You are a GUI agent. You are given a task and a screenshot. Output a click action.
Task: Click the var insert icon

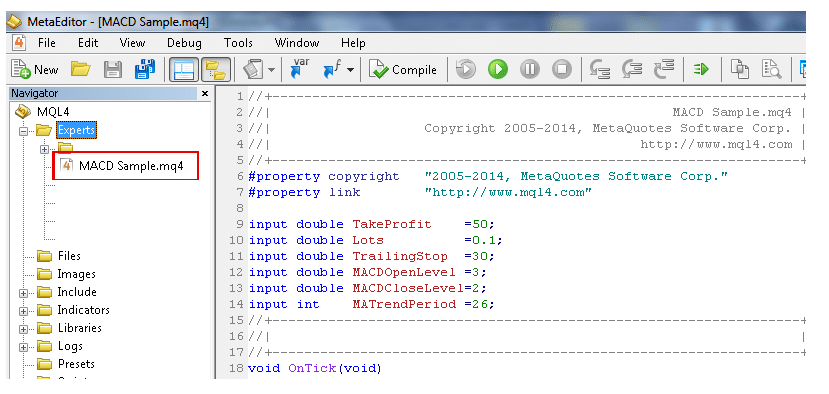pos(301,69)
